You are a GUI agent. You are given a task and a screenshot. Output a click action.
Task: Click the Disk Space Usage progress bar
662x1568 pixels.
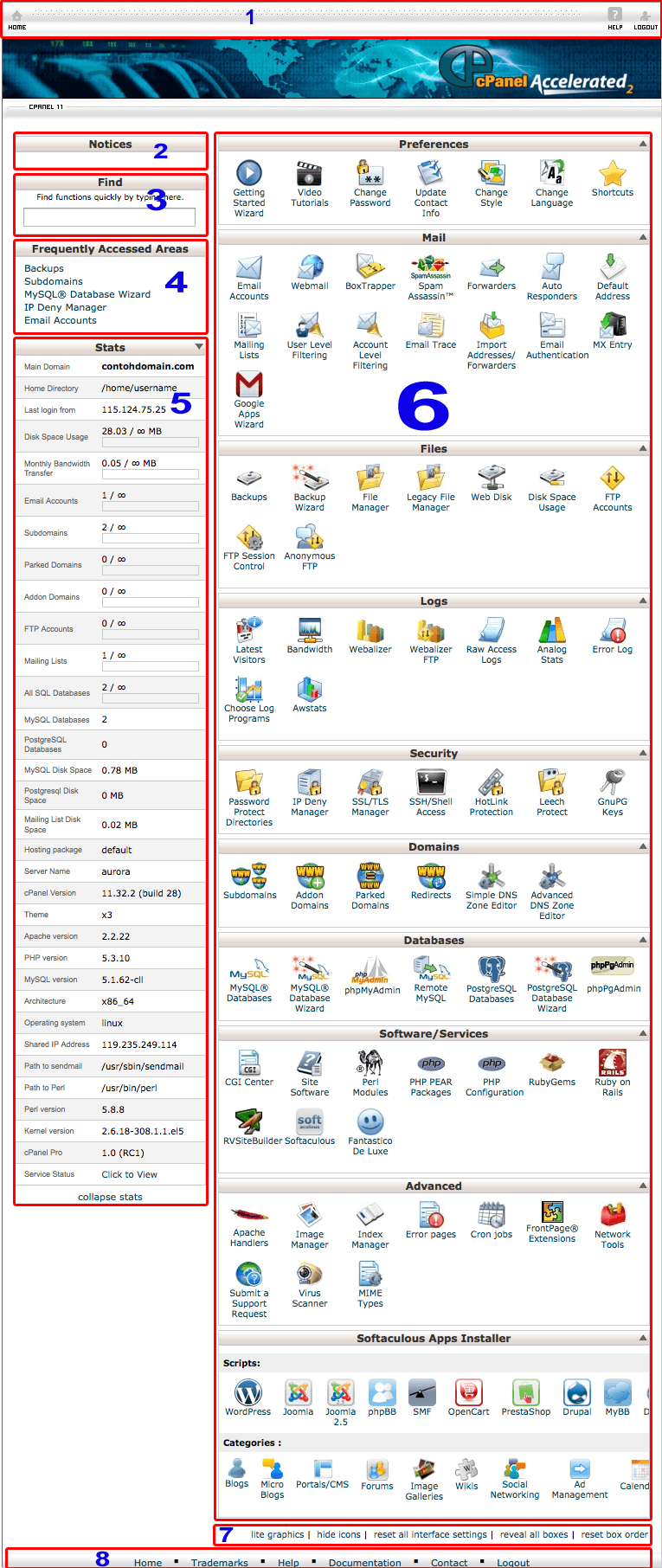(151, 442)
